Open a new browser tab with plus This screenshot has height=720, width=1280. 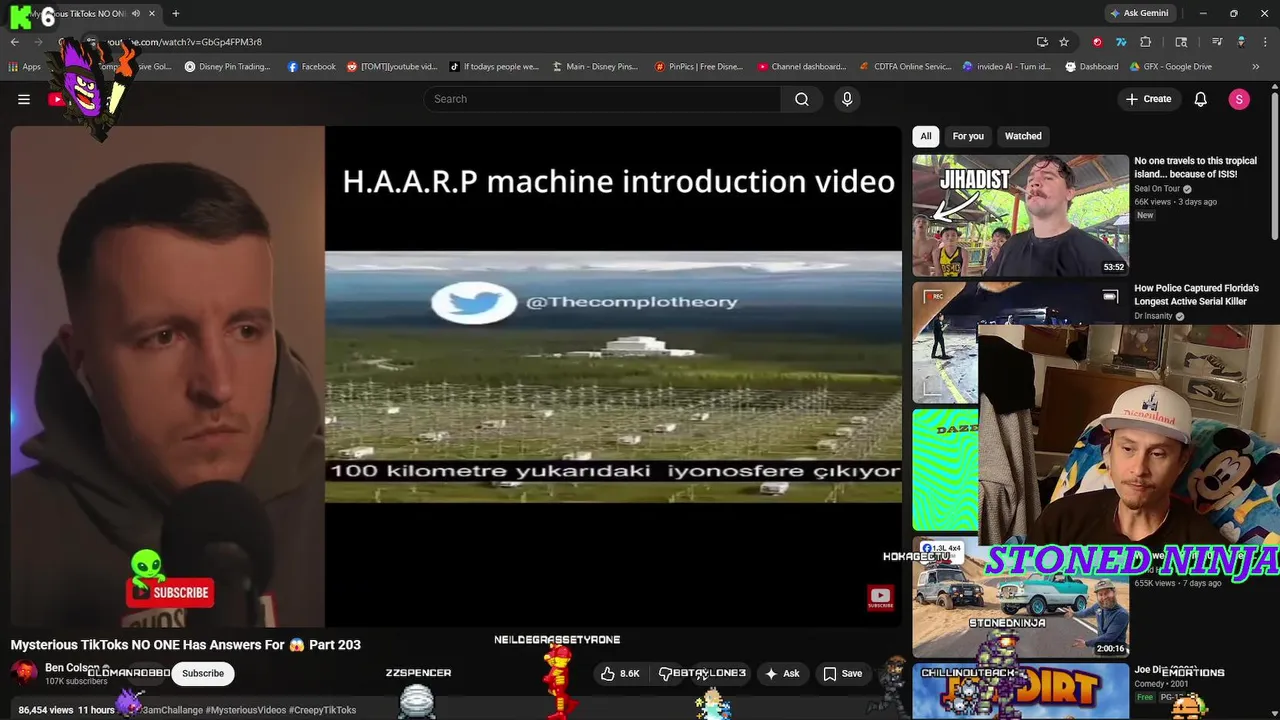tap(176, 14)
